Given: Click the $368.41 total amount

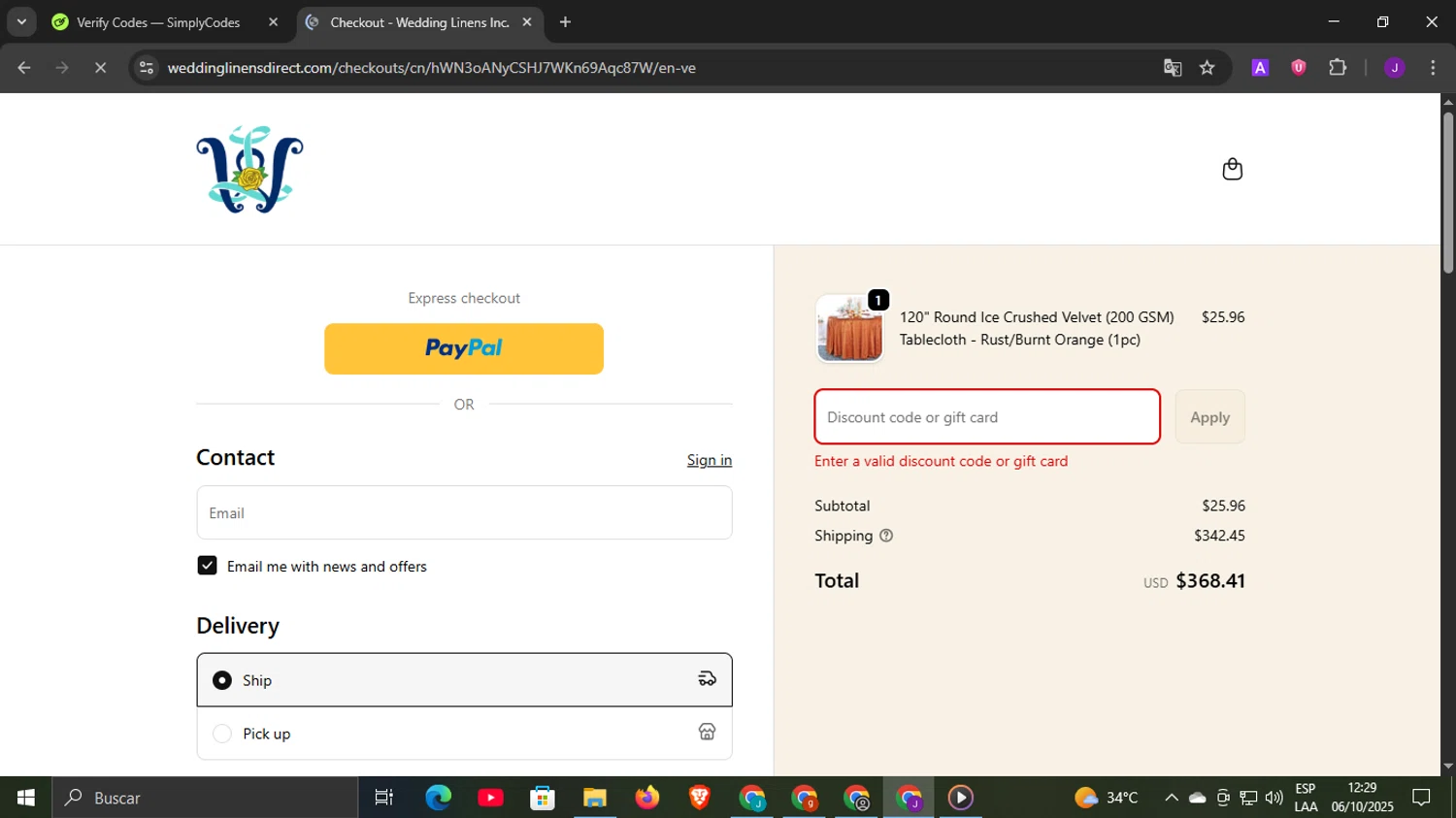Looking at the screenshot, I should click(1210, 580).
